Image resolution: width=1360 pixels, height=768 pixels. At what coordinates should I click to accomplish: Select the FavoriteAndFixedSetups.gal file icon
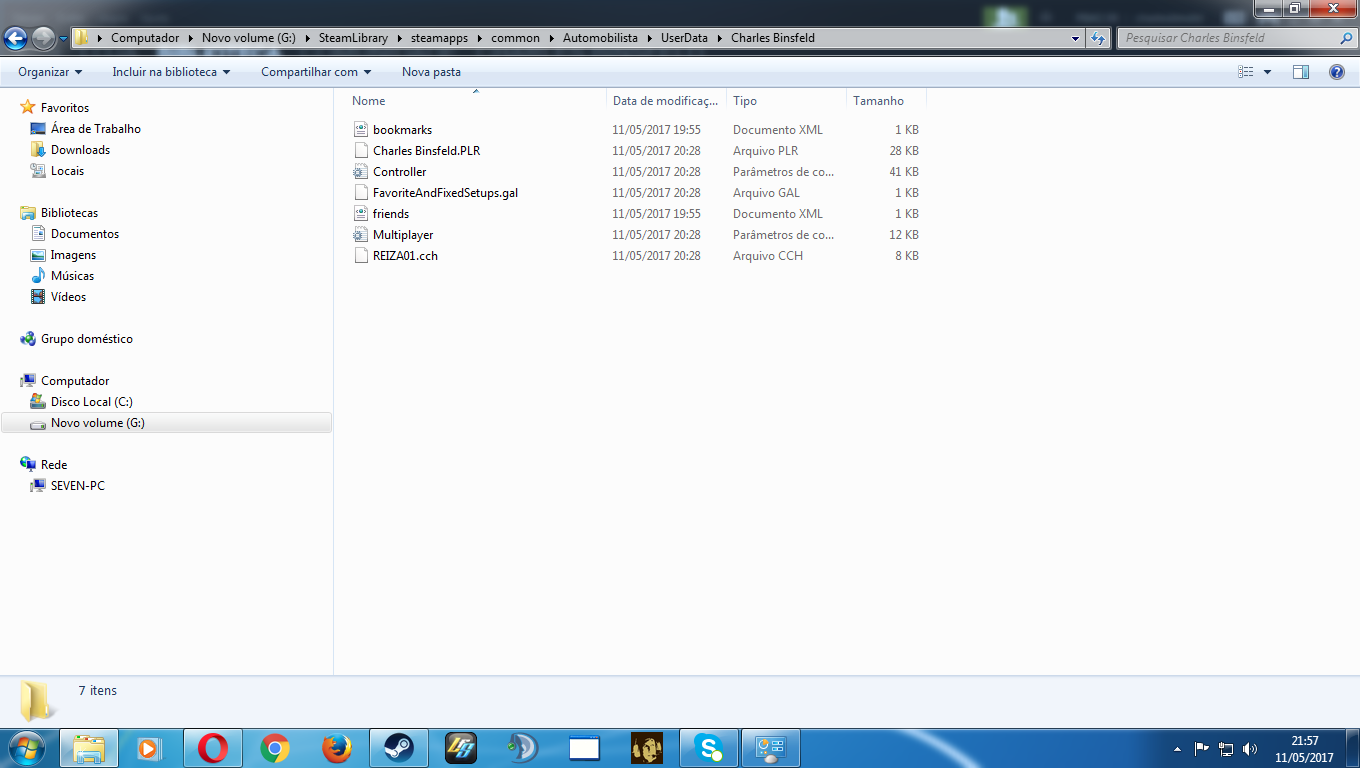(x=361, y=193)
